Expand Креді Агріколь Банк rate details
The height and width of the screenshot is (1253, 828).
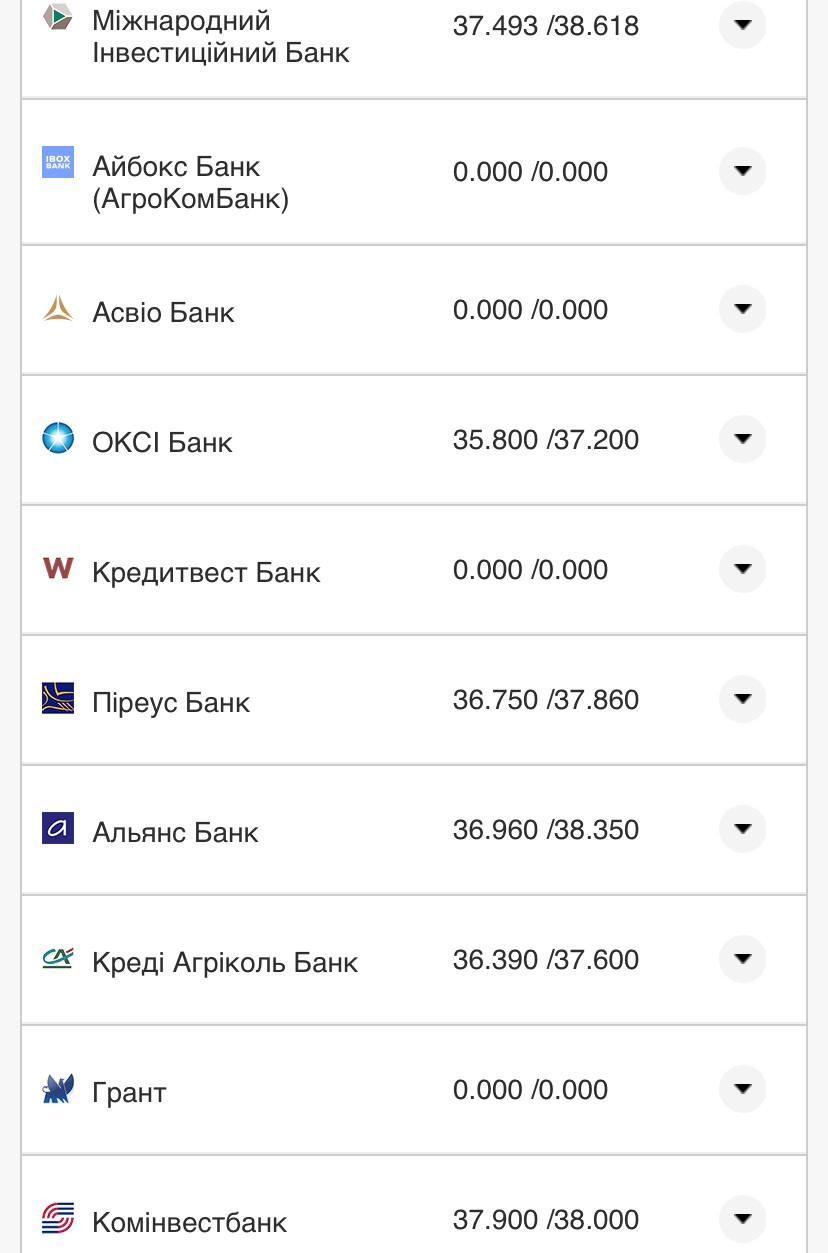[x=742, y=959]
